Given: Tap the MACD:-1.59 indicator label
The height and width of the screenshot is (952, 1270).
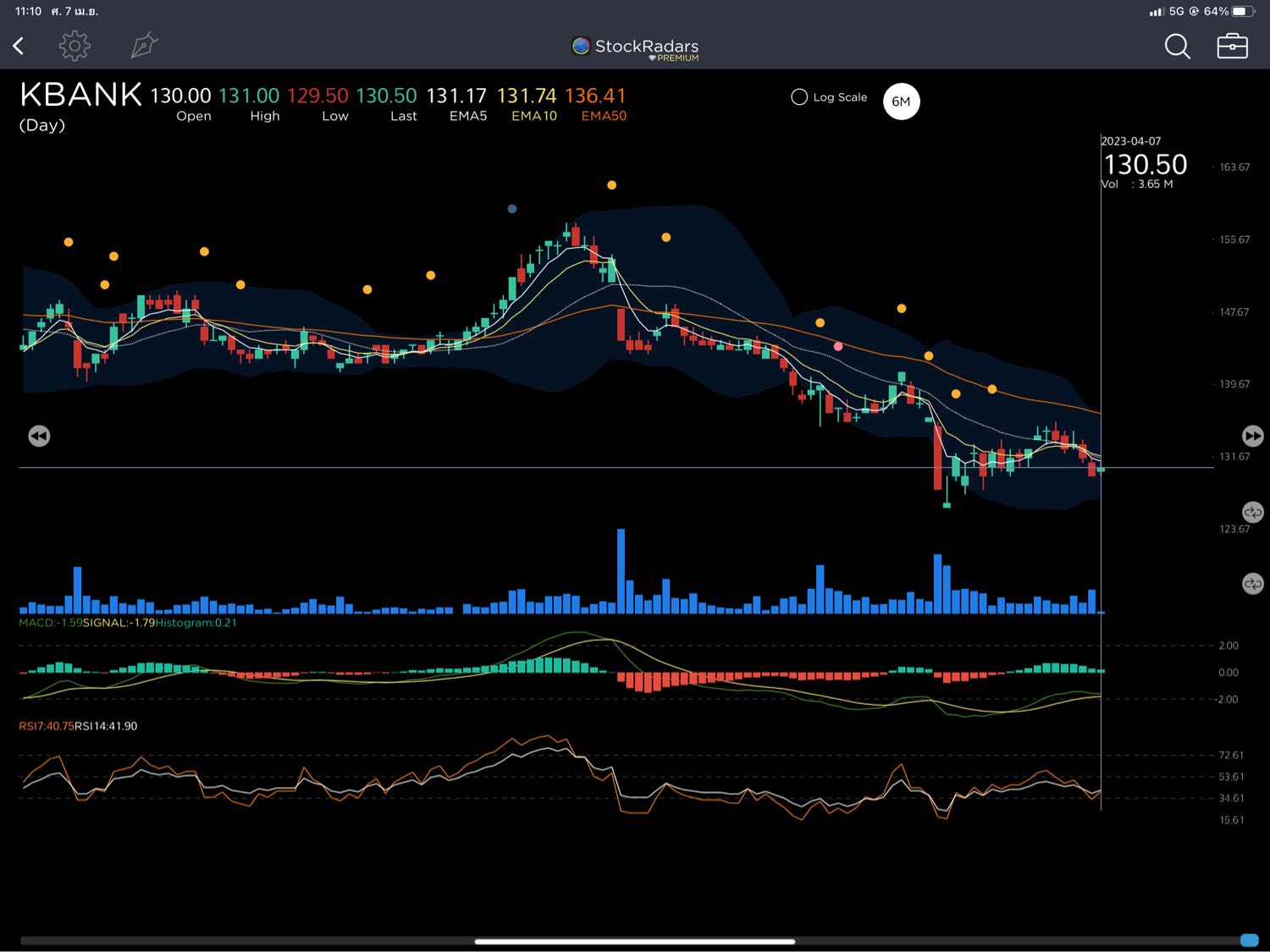Looking at the screenshot, I should click(x=51, y=623).
